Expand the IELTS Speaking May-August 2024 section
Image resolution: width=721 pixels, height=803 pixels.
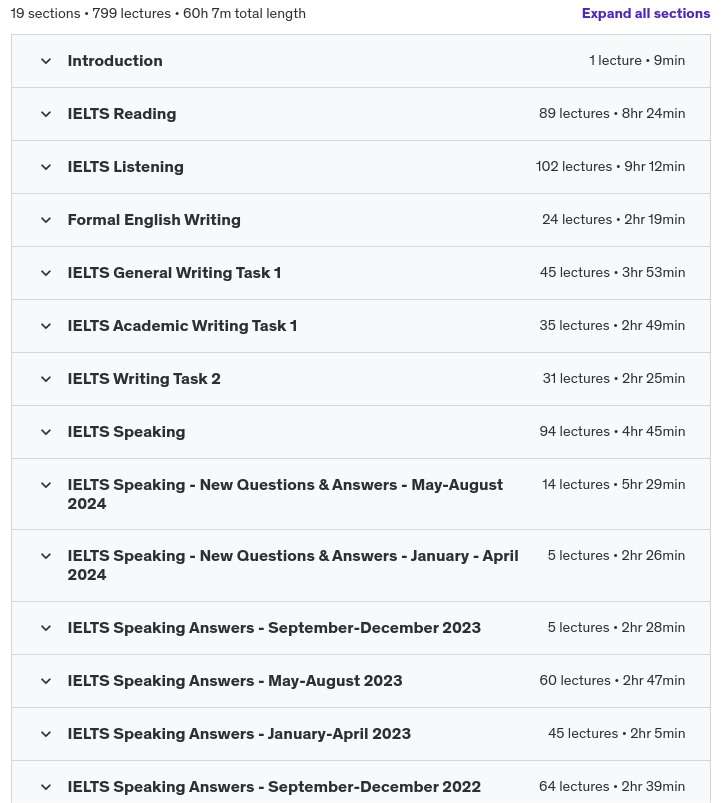pos(46,485)
